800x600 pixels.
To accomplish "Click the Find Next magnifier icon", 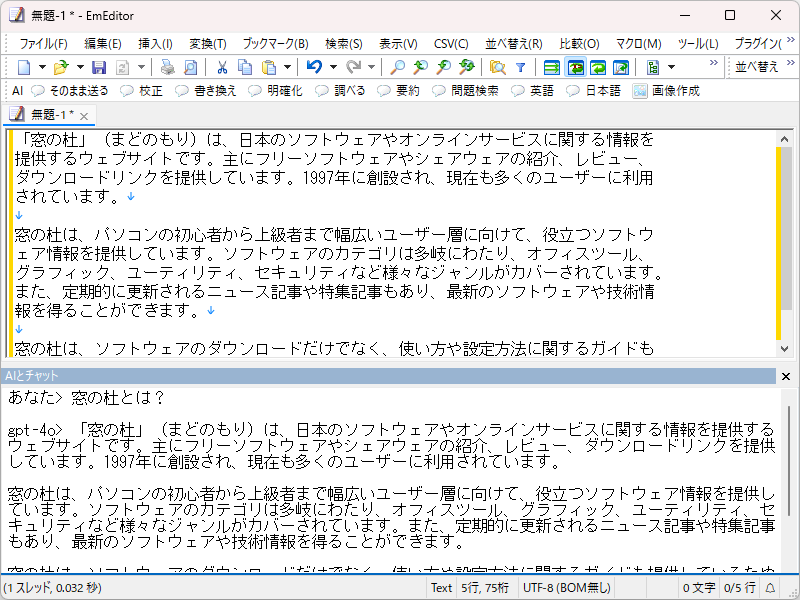I will [x=444, y=67].
